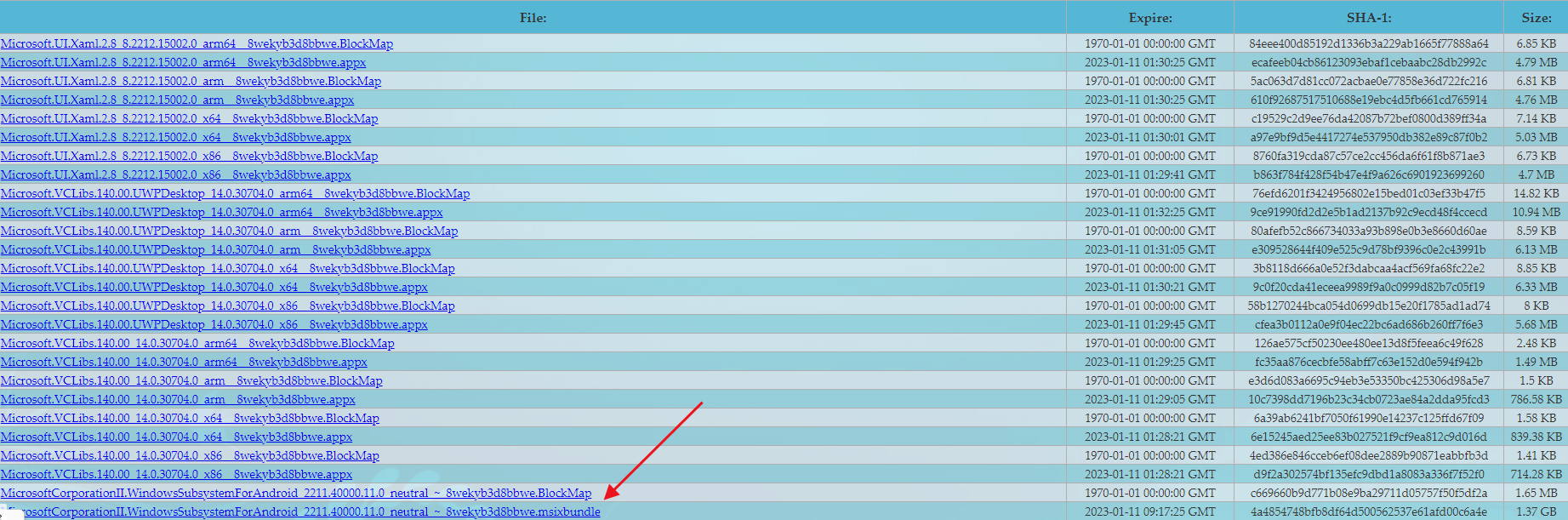Download Microsoft.UI.Xaml.2.8 arm64 appx file
The width and height of the screenshot is (1568, 520).
183,62
